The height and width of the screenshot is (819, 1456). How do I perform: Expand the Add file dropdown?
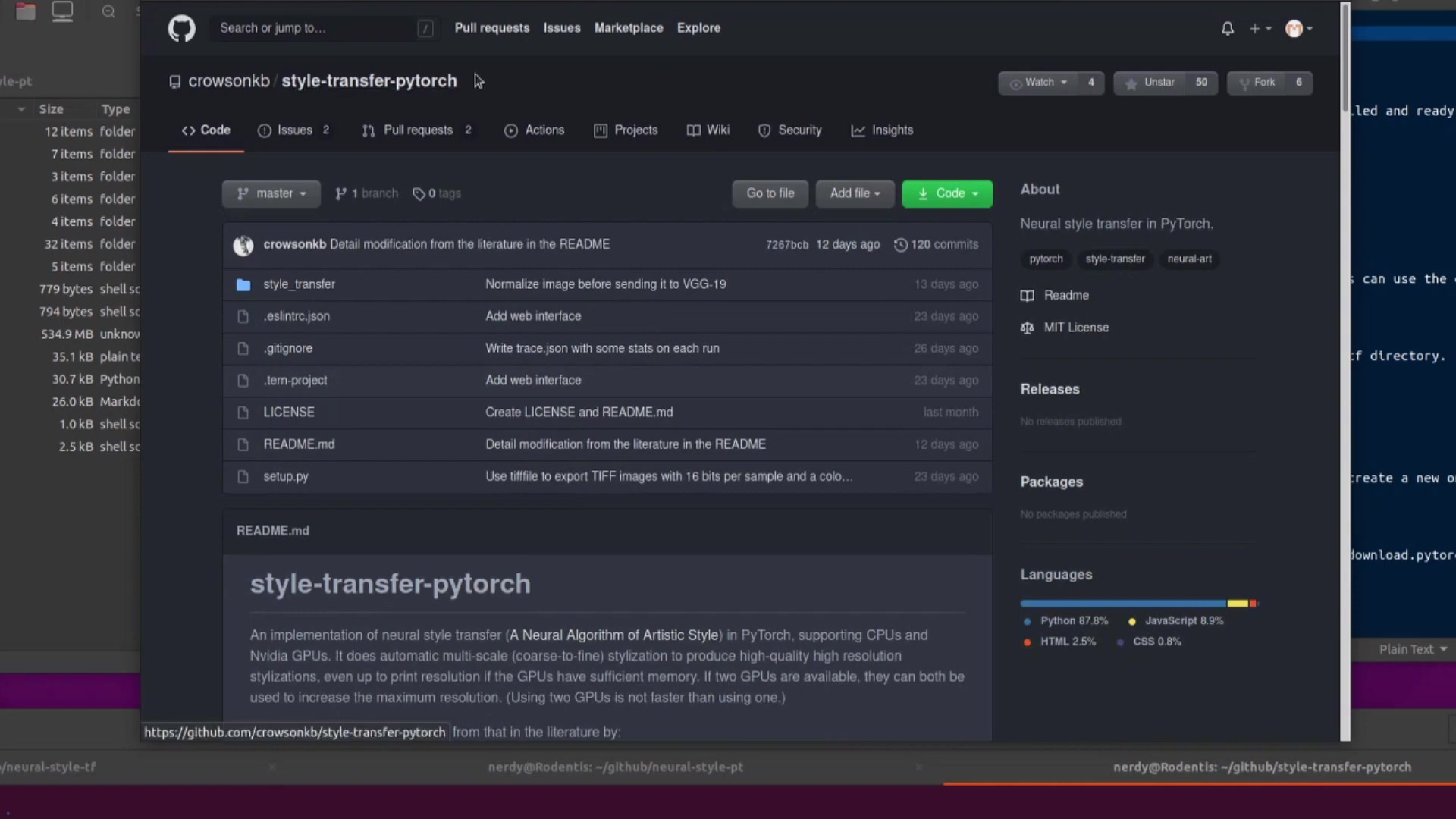click(855, 193)
